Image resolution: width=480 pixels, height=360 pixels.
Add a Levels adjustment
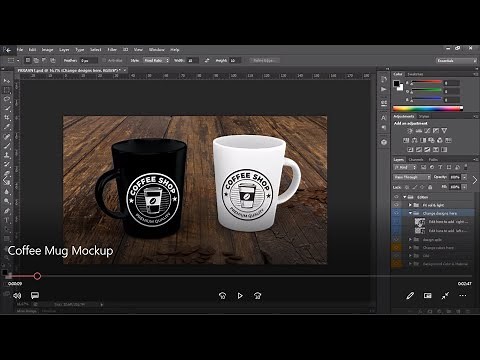419,131
